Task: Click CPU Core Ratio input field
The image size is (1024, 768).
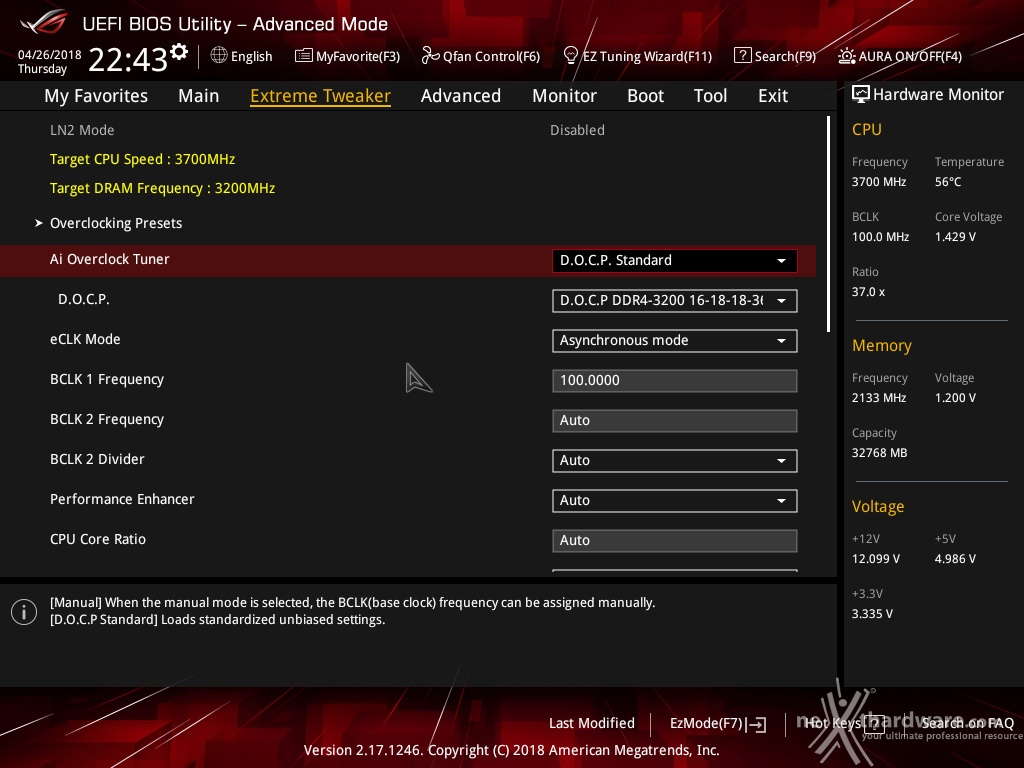Action: tap(674, 540)
